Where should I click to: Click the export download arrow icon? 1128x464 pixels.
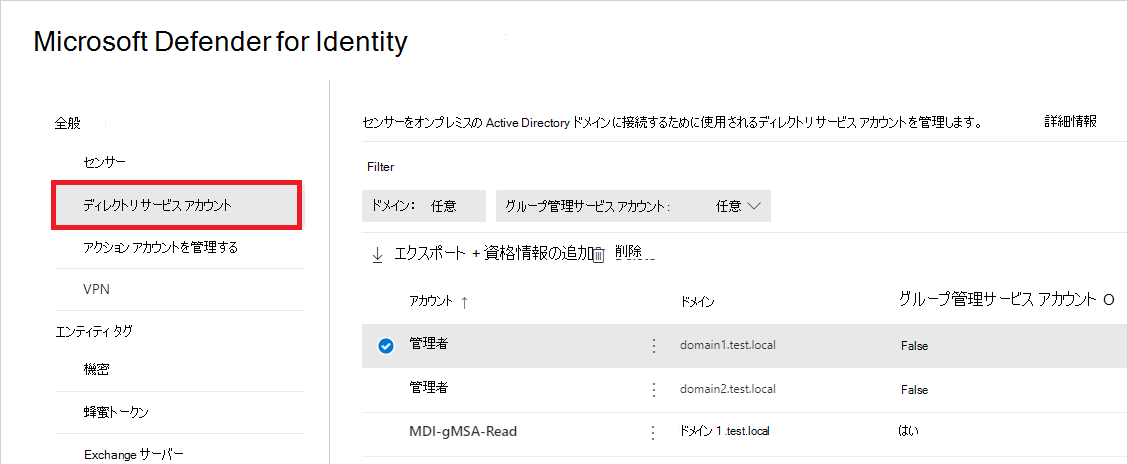(x=378, y=255)
